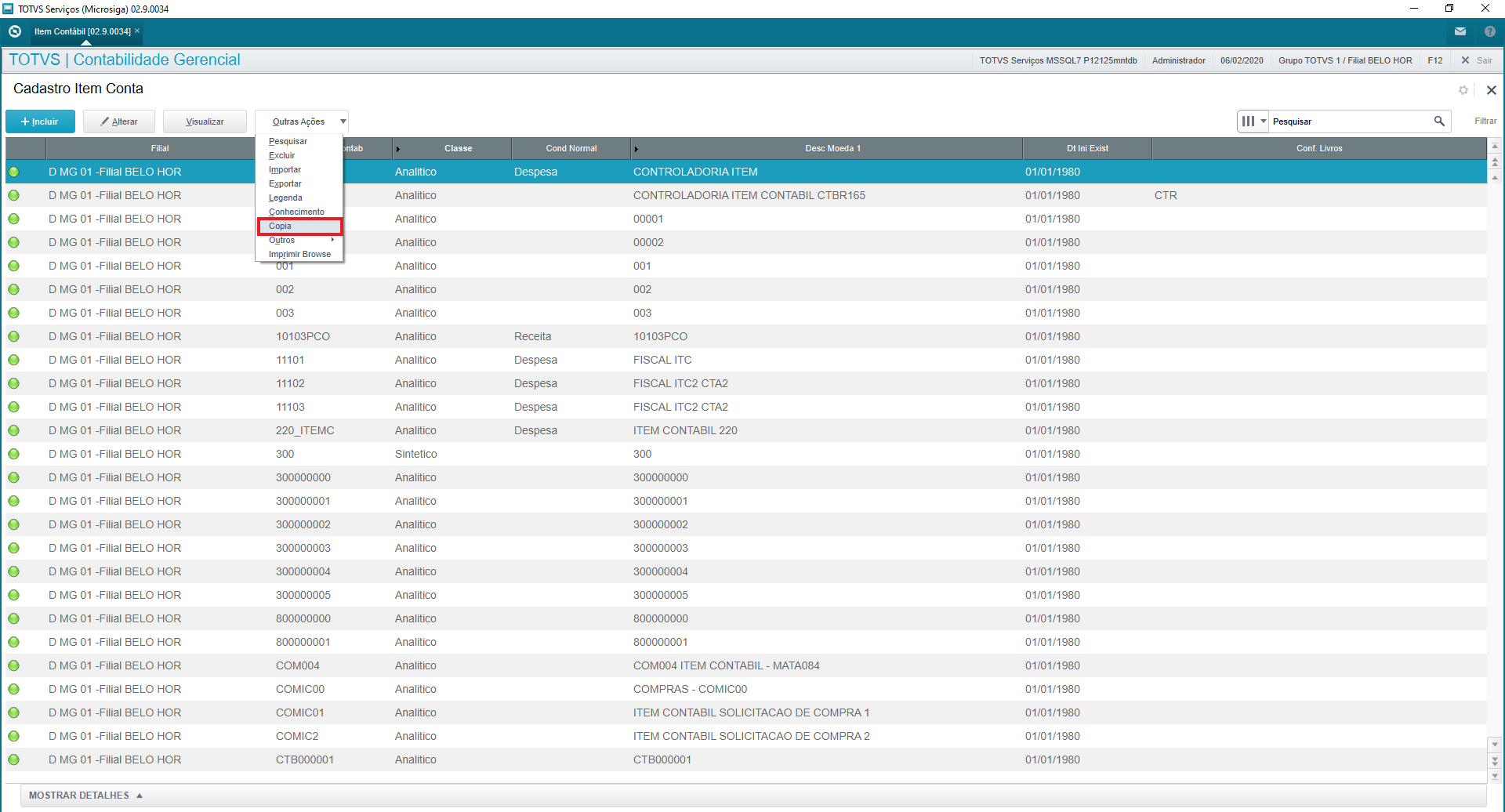
Task: Choose Excluir from the Outras Ações menu
Action: (x=281, y=156)
